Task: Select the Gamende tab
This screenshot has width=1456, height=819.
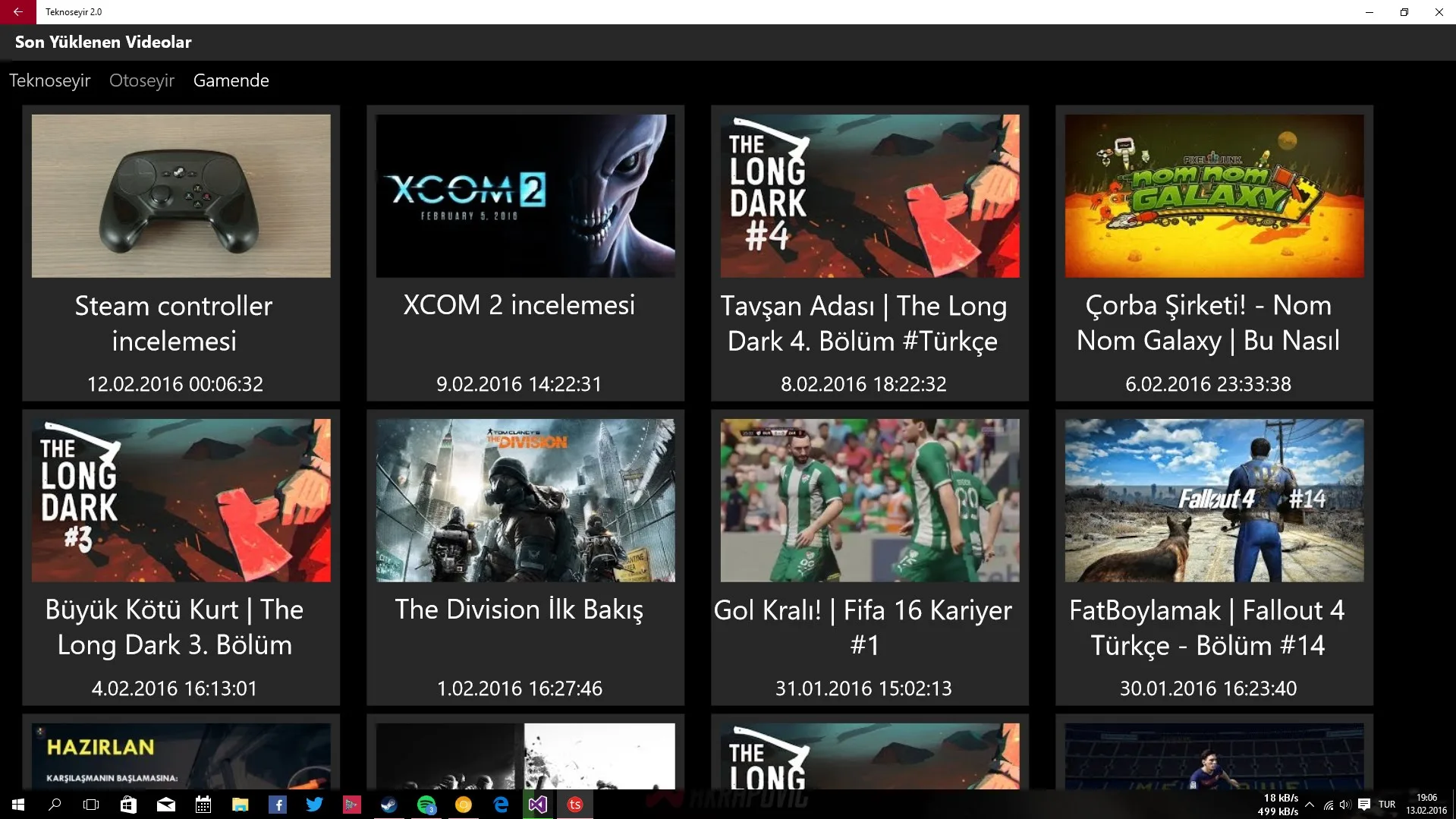Action: (231, 80)
